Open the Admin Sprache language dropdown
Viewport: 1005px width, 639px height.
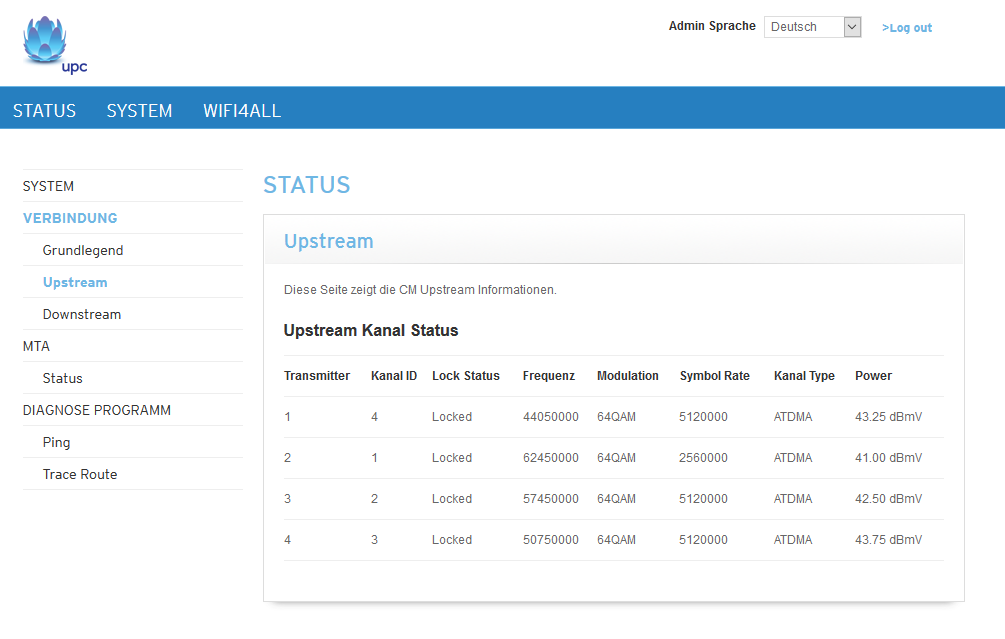click(812, 27)
